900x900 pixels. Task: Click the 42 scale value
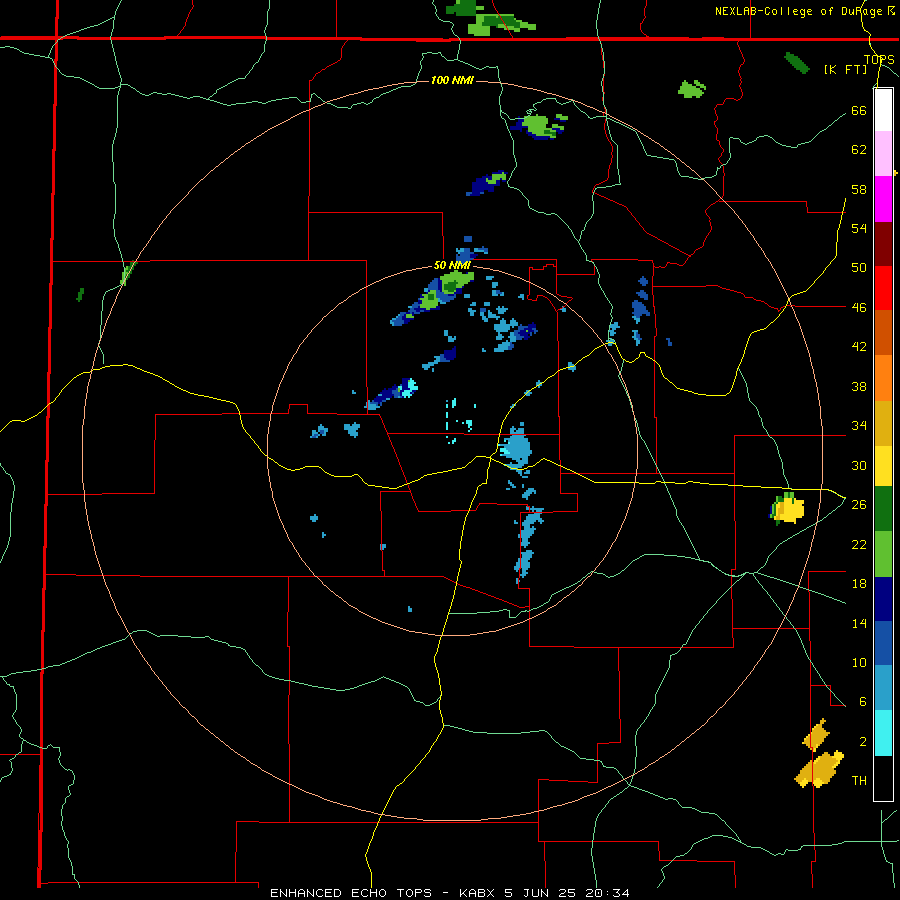click(859, 347)
